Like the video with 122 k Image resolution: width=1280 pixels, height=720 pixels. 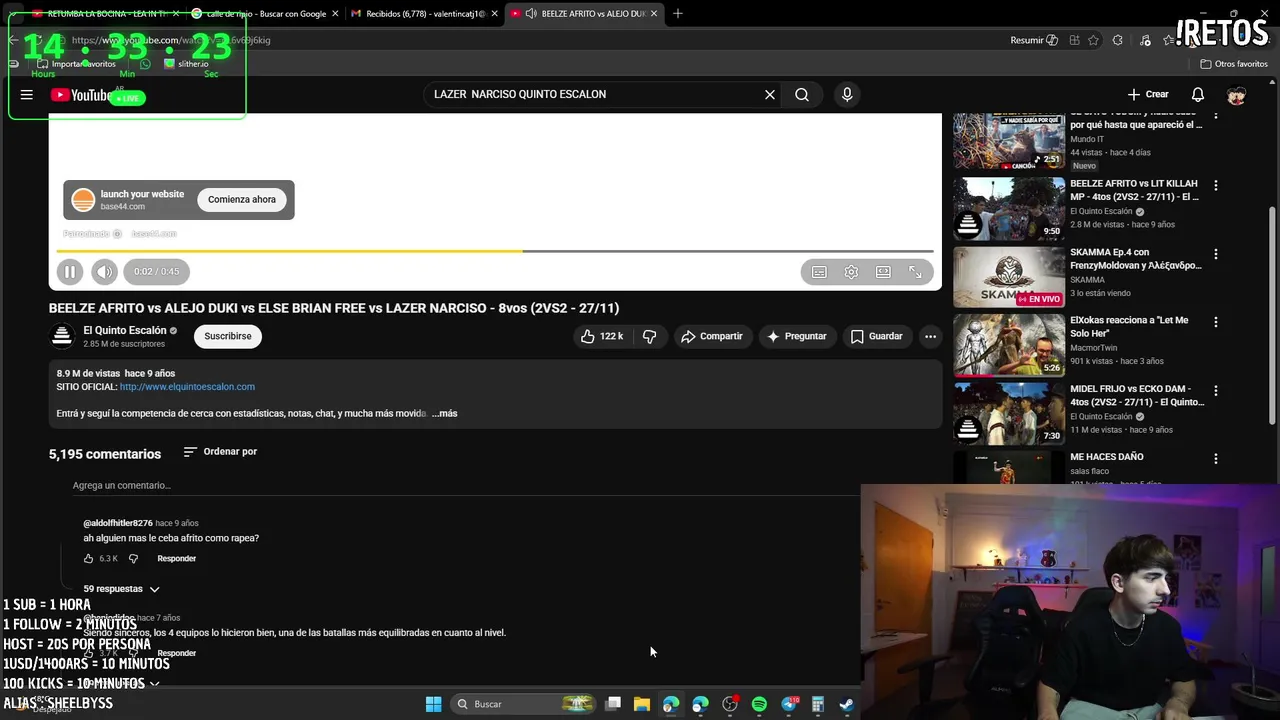[602, 336]
